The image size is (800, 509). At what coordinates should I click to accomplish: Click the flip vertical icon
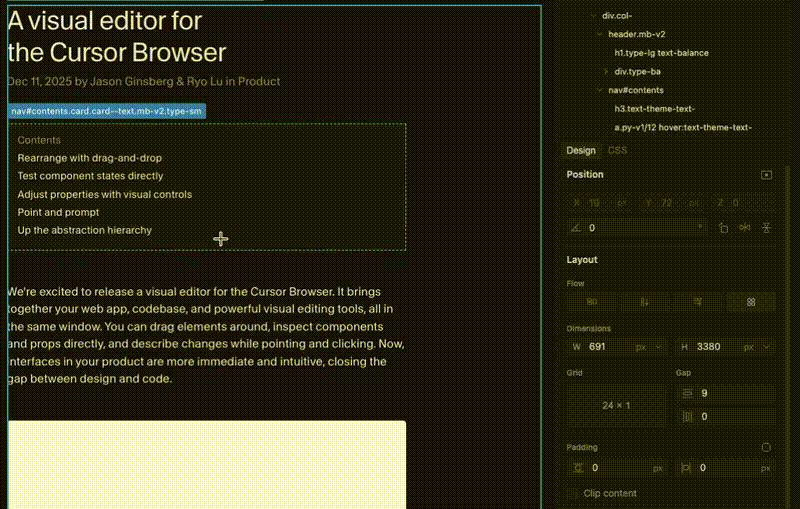click(767, 227)
